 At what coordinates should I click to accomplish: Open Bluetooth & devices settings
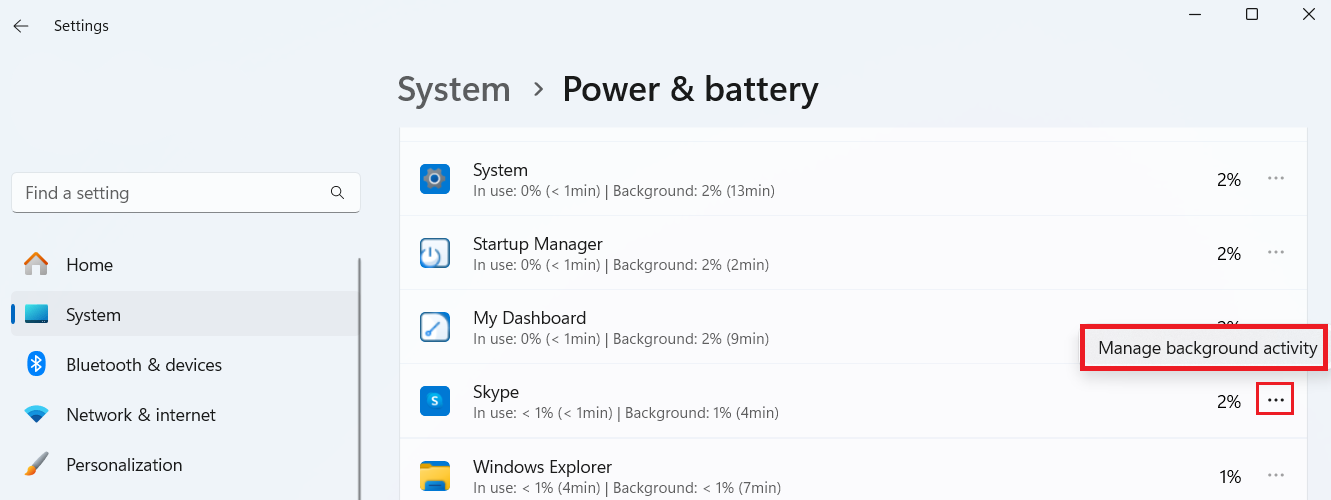(x=185, y=365)
